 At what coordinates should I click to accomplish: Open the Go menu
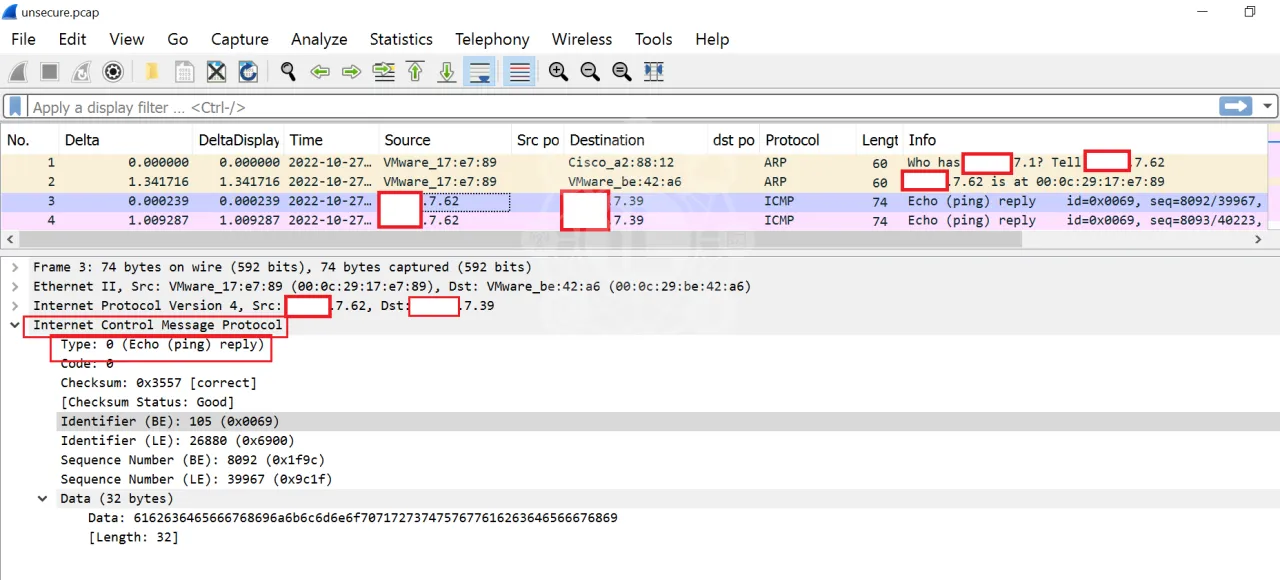tap(178, 39)
